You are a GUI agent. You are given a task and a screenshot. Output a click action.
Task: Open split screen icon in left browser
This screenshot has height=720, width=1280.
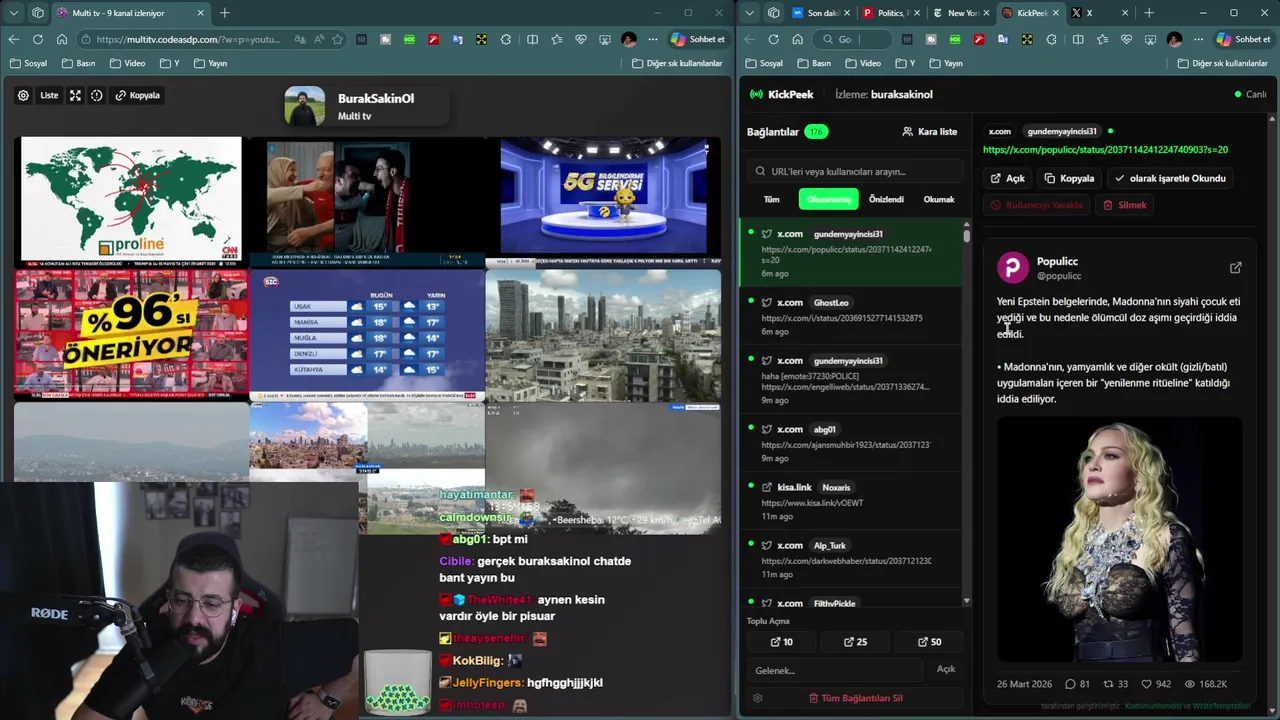click(x=532, y=39)
